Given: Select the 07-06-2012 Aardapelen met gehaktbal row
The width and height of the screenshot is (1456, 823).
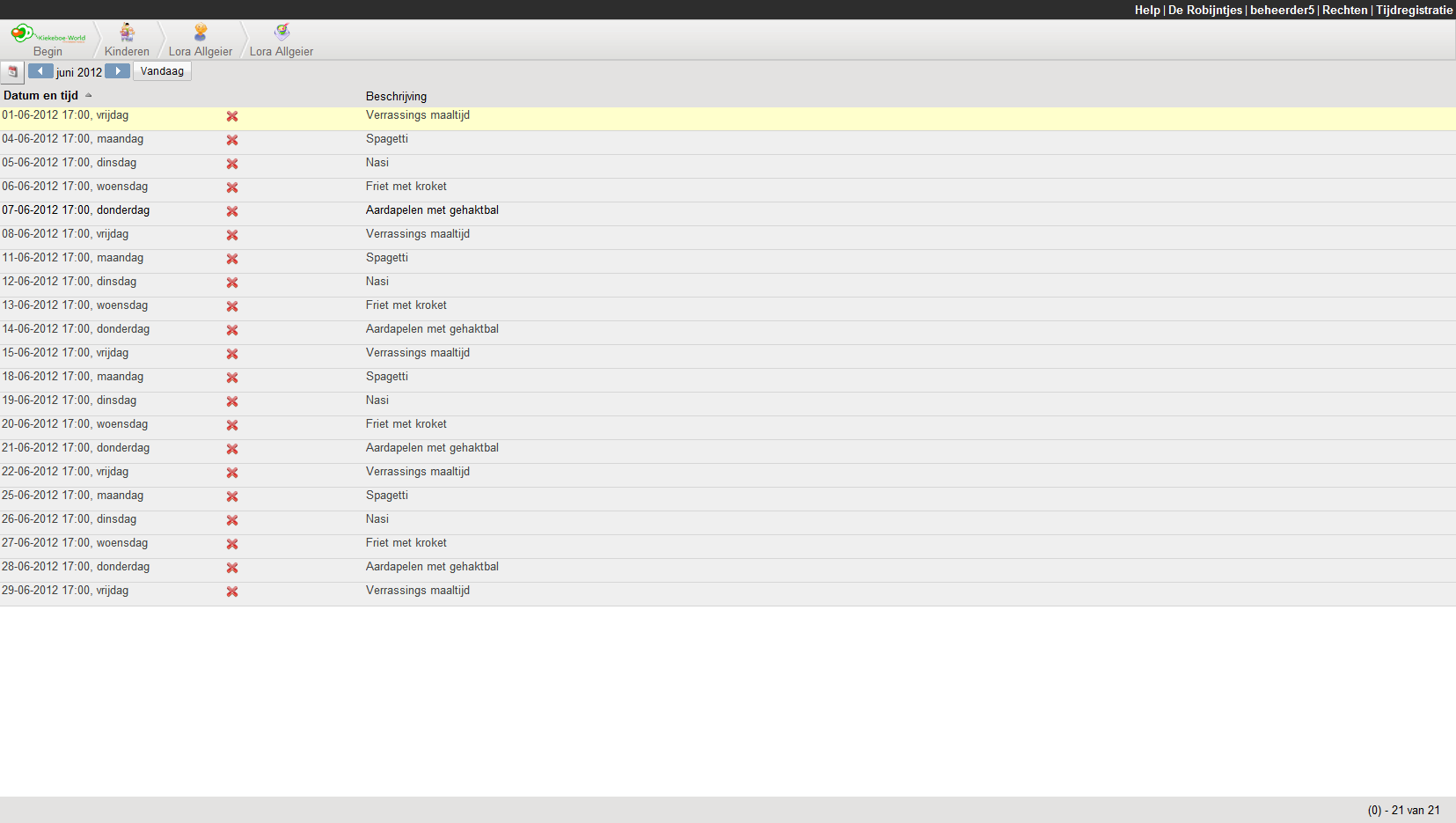Looking at the screenshot, I should tap(431, 210).
